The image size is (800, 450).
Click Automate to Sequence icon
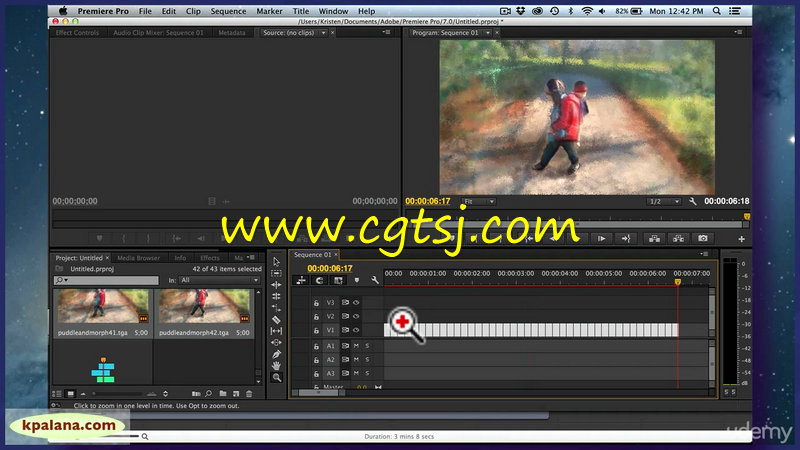[196, 394]
